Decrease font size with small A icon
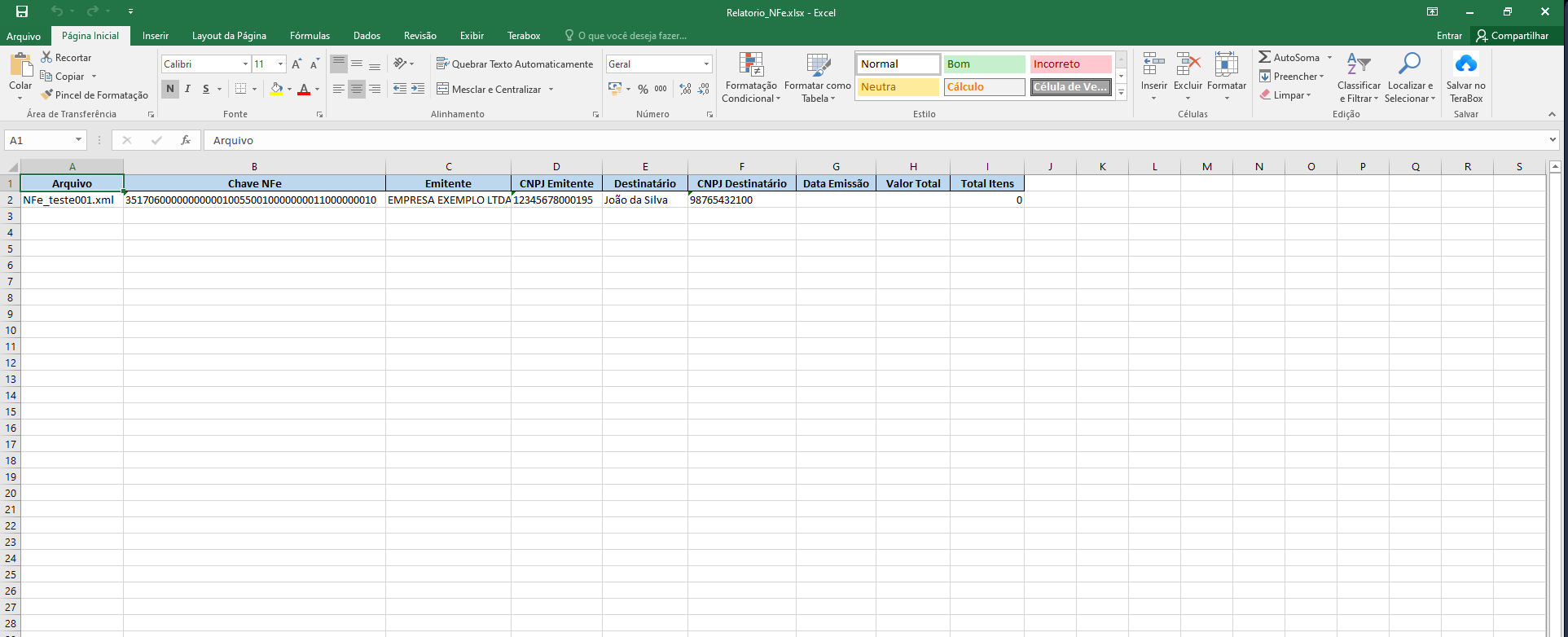1568x637 pixels. coord(314,64)
